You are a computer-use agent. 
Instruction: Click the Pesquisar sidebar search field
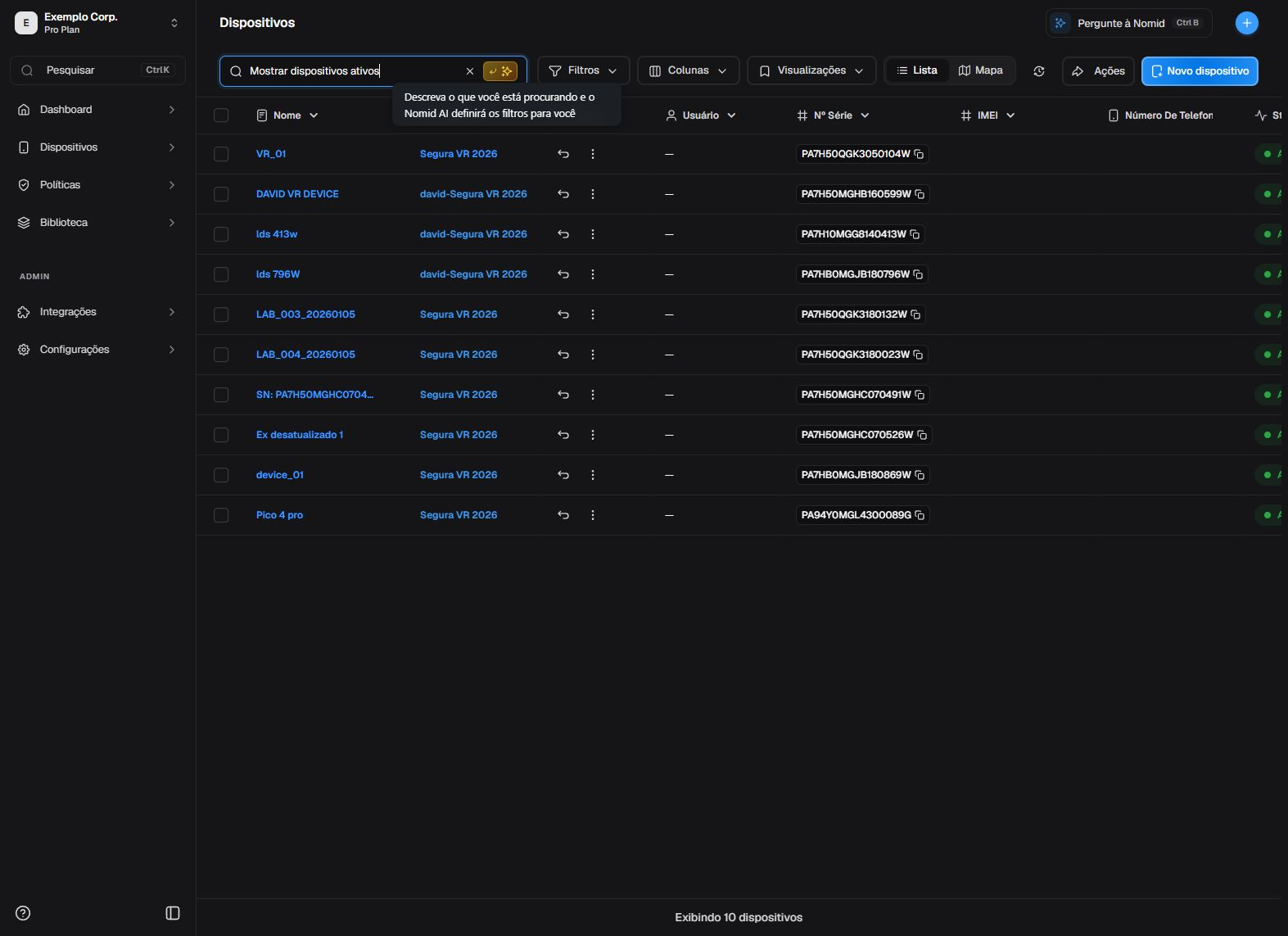[97, 70]
